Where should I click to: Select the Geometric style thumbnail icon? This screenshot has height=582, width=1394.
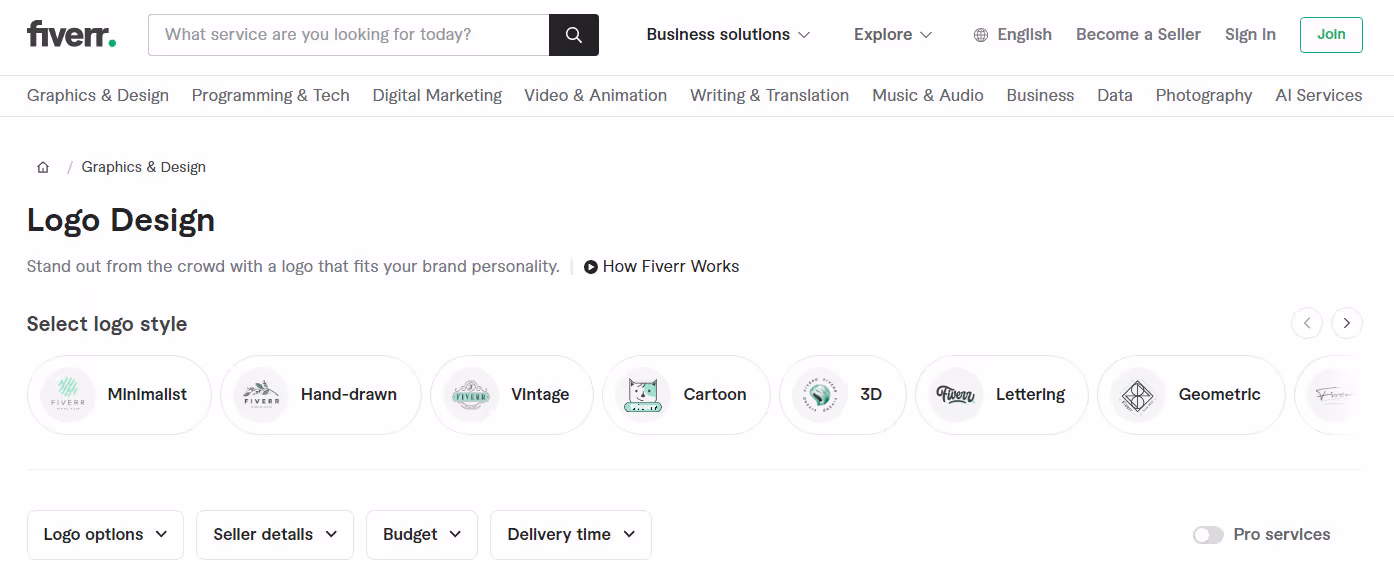click(1139, 395)
